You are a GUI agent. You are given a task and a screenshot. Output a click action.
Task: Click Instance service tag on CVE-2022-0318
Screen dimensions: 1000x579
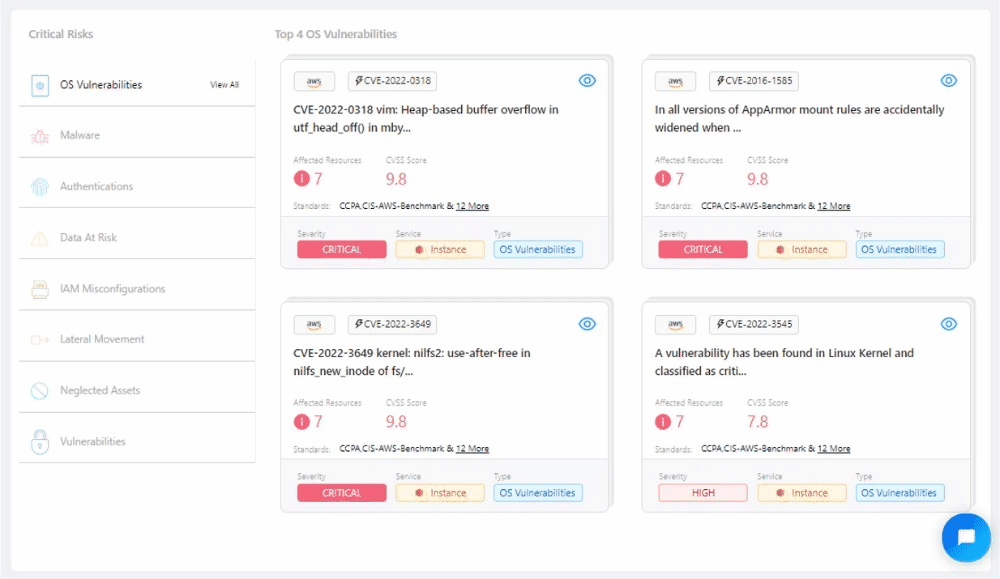(440, 249)
